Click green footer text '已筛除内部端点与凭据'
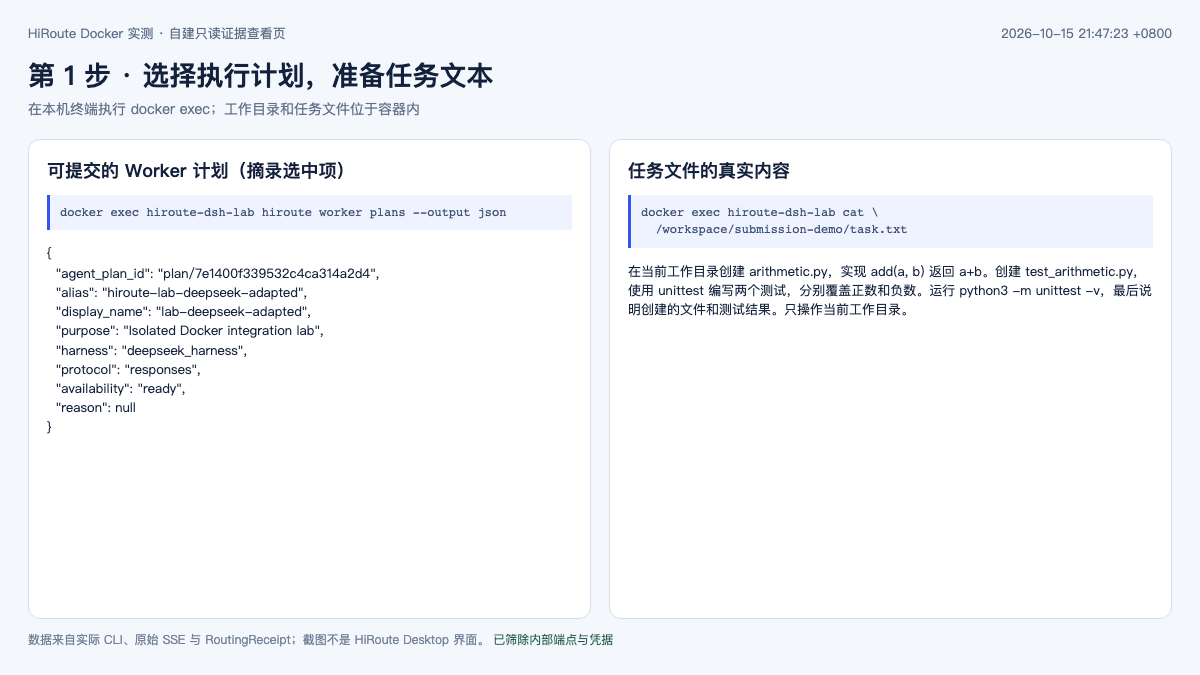This screenshot has width=1200, height=675. point(553,639)
